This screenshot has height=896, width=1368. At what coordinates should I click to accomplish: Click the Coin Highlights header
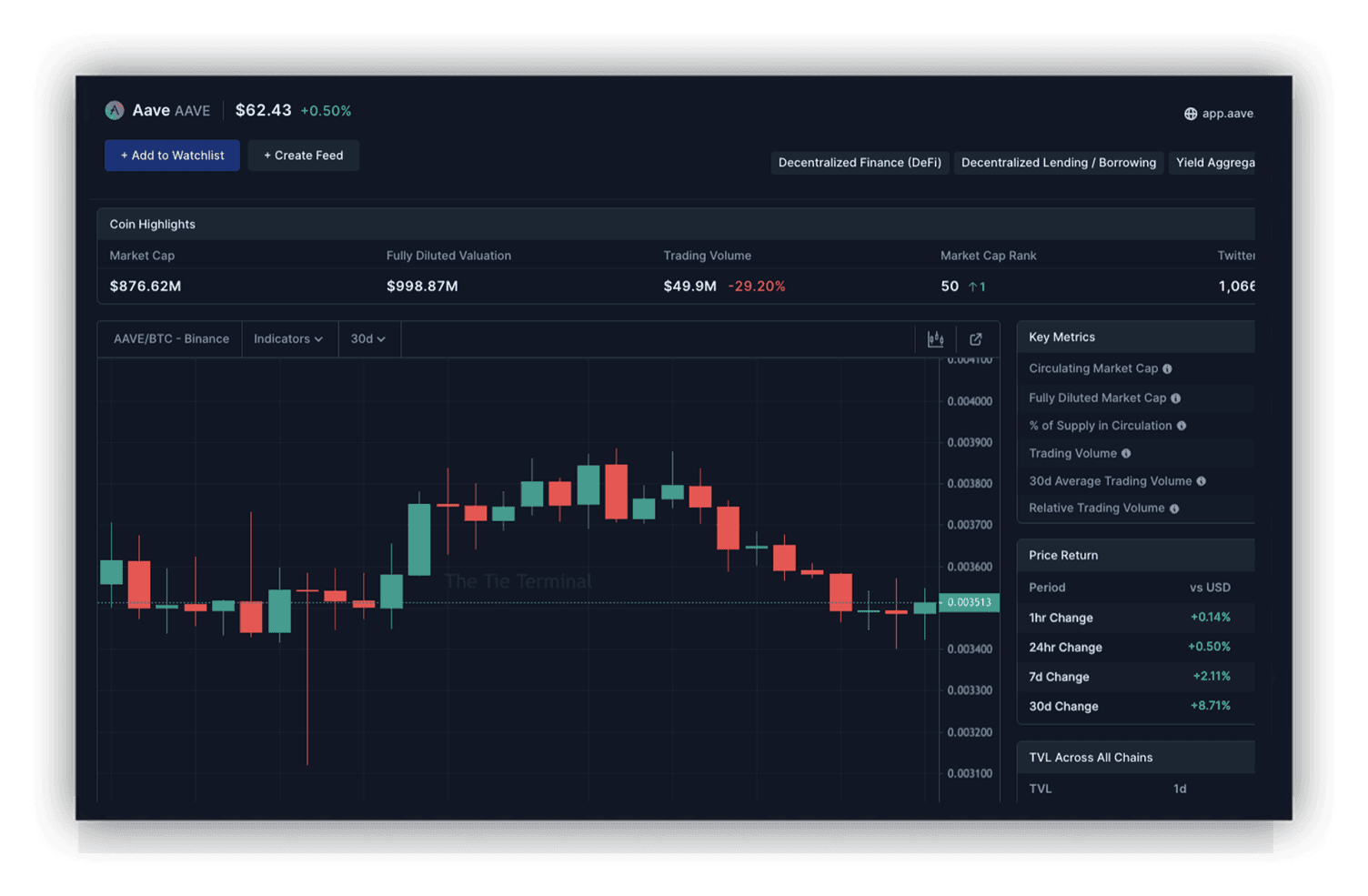click(676, 225)
